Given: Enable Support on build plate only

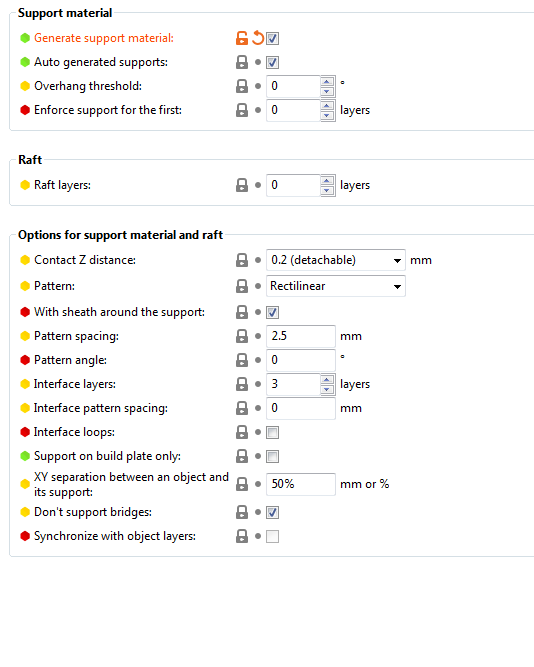Looking at the screenshot, I should (272, 456).
